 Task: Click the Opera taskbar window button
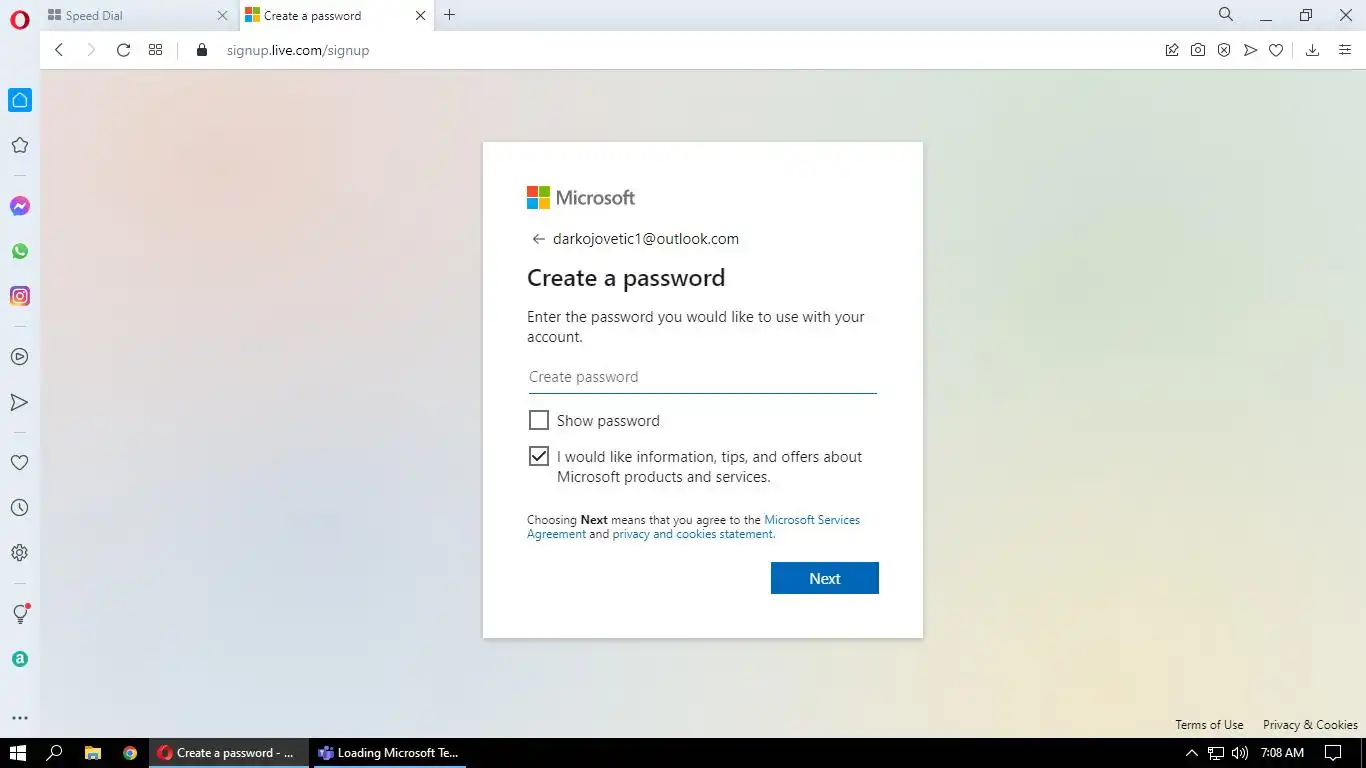(230, 753)
